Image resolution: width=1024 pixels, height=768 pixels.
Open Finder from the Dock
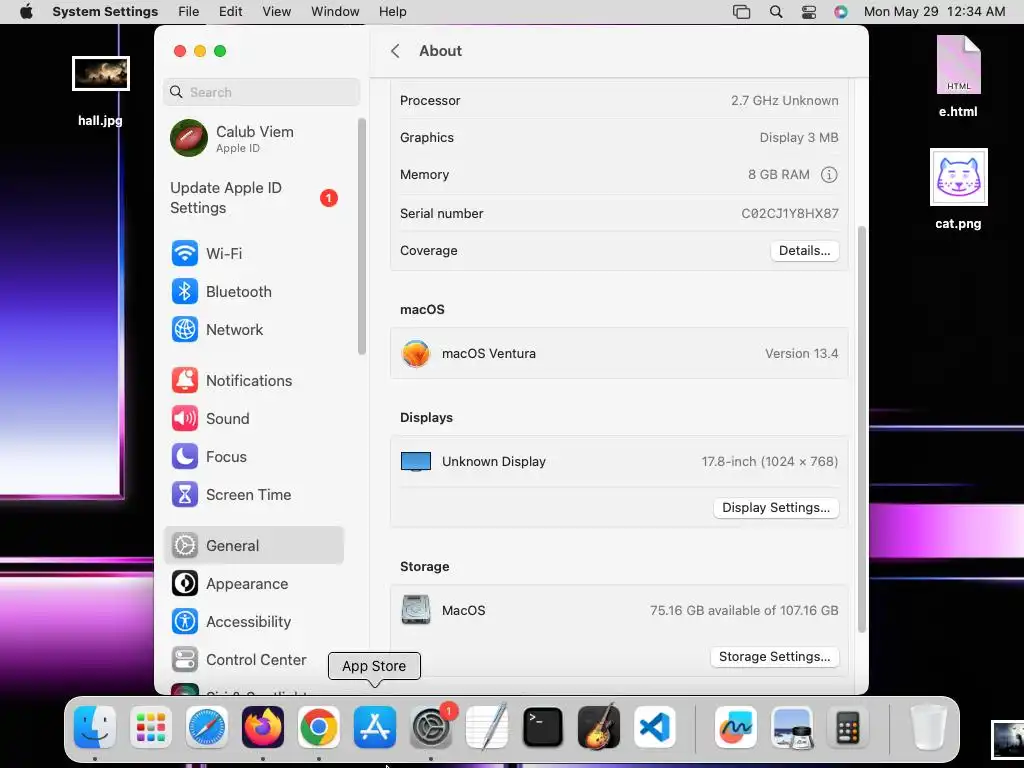coord(95,727)
